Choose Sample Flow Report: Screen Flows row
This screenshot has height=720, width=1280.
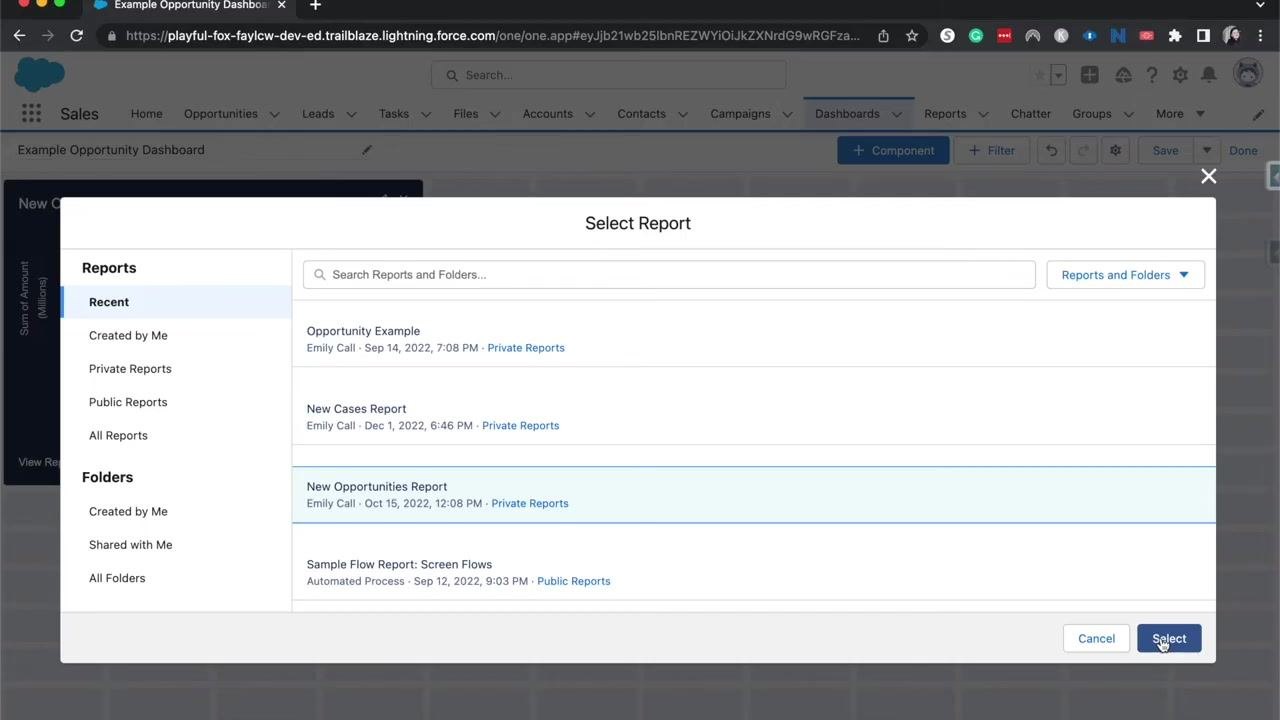point(754,572)
